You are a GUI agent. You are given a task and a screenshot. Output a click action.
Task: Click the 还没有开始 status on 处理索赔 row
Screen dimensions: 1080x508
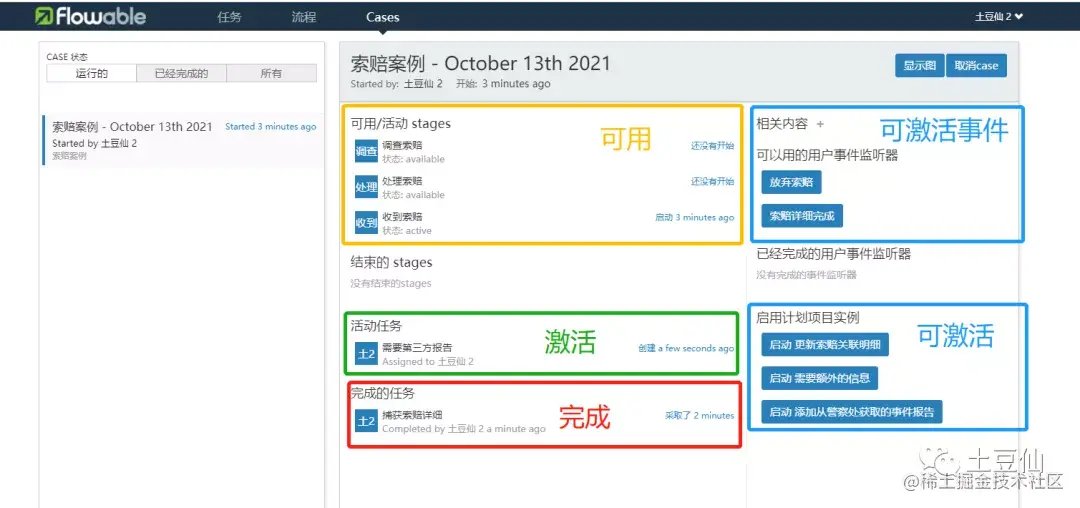coord(713,182)
